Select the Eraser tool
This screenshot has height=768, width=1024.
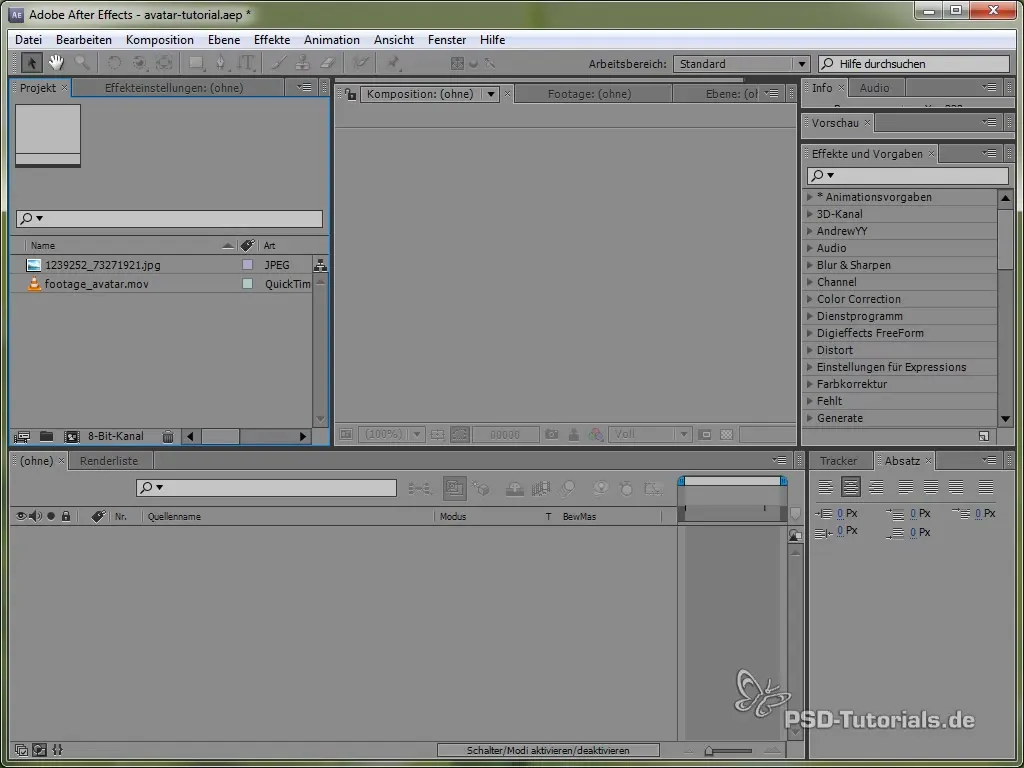coord(327,63)
